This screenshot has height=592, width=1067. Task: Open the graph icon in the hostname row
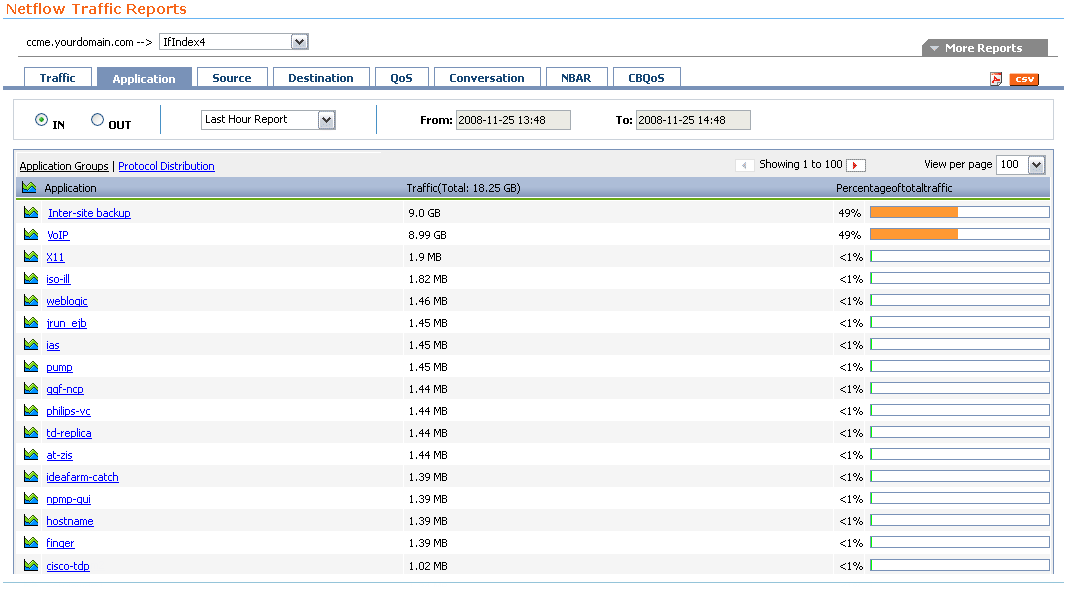(x=31, y=521)
